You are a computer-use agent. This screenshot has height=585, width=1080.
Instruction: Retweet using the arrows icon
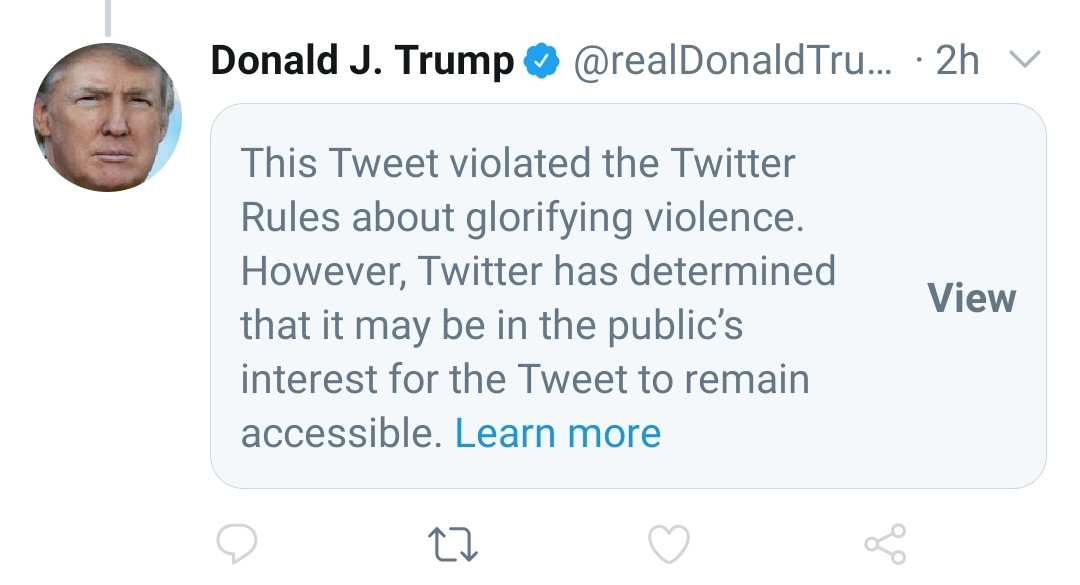453,544
